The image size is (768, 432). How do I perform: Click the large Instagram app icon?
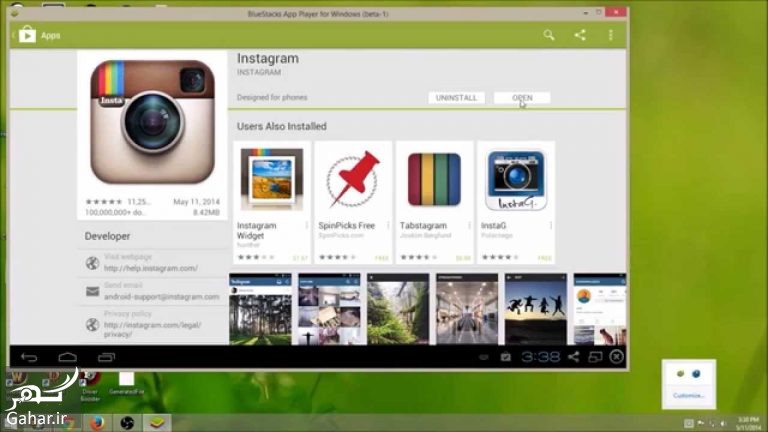[152, 122]
